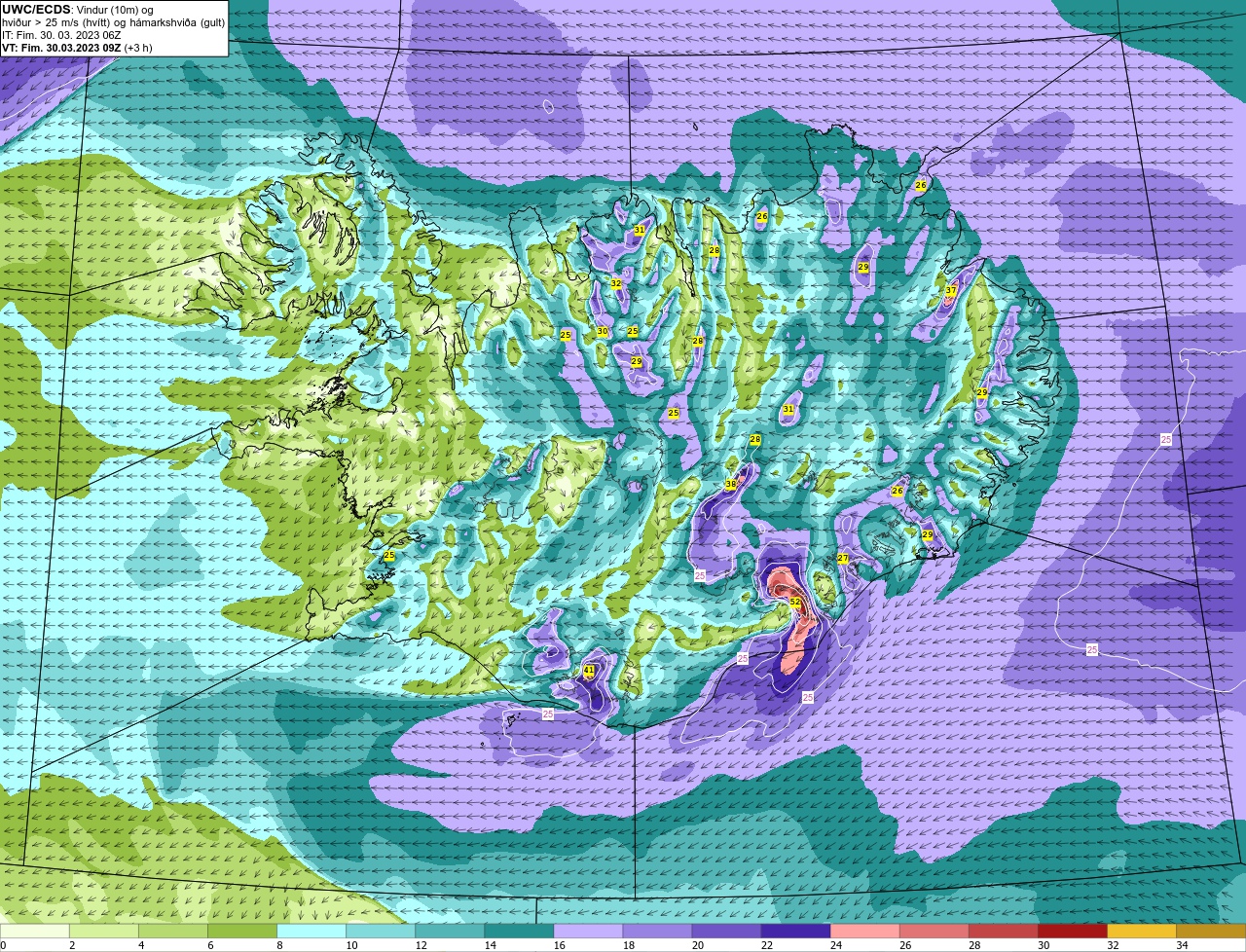Click the '24' tick on the color scale
The width and height of the screenshot is (1246, 952).
coord(836,945)
